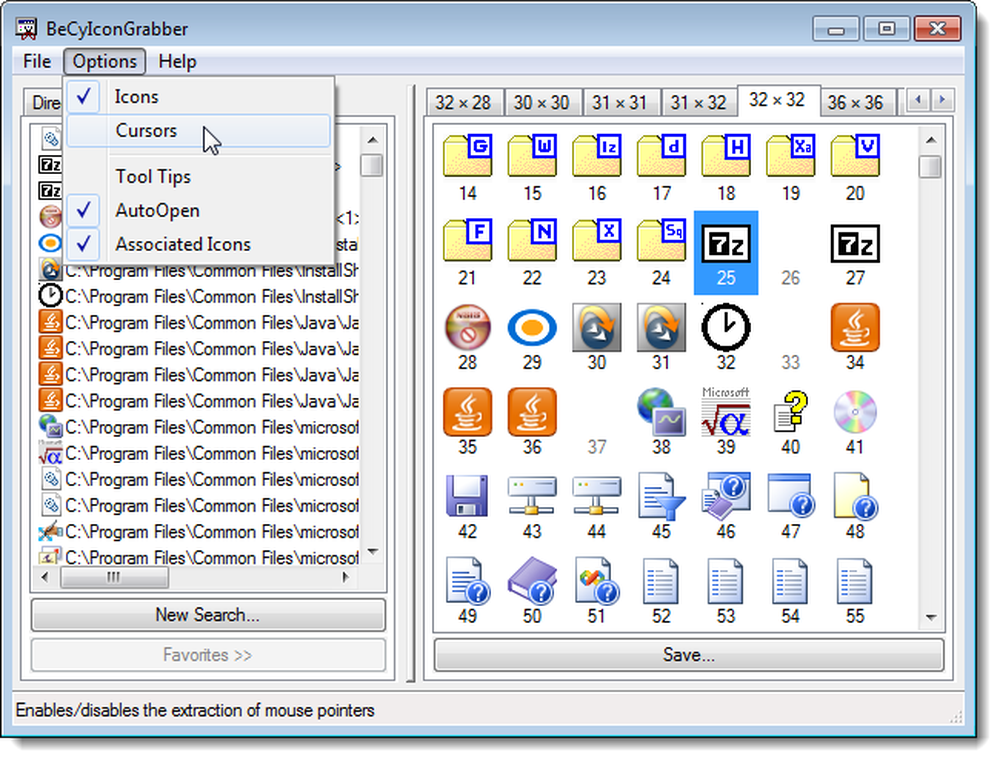Select network server icon numbered 43
Image resolution: width=1000 pixels, height=761 pixels.
pos(532,496)
